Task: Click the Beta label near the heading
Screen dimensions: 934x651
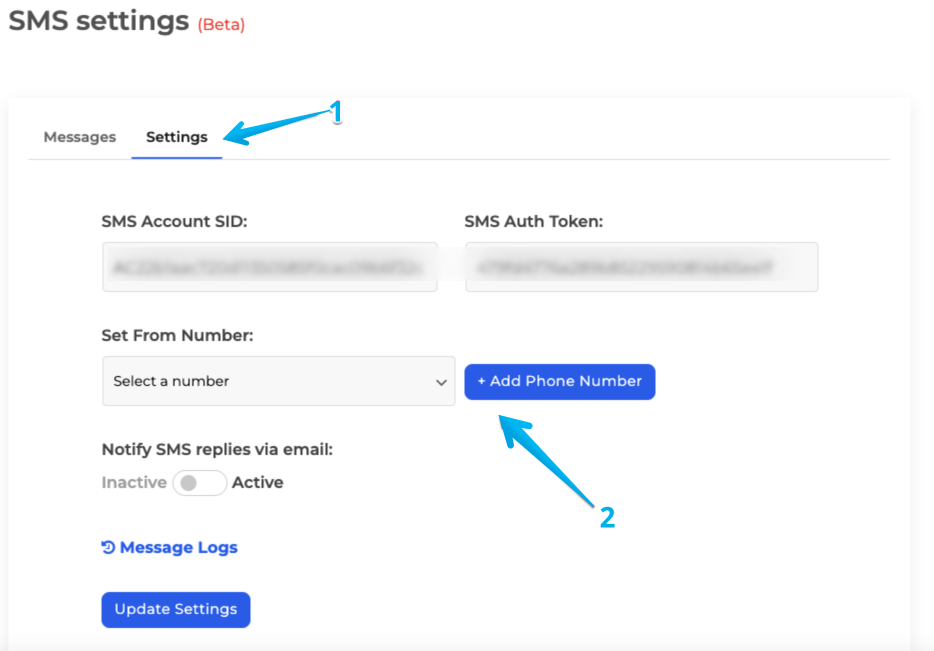Action: click(223, 24)
